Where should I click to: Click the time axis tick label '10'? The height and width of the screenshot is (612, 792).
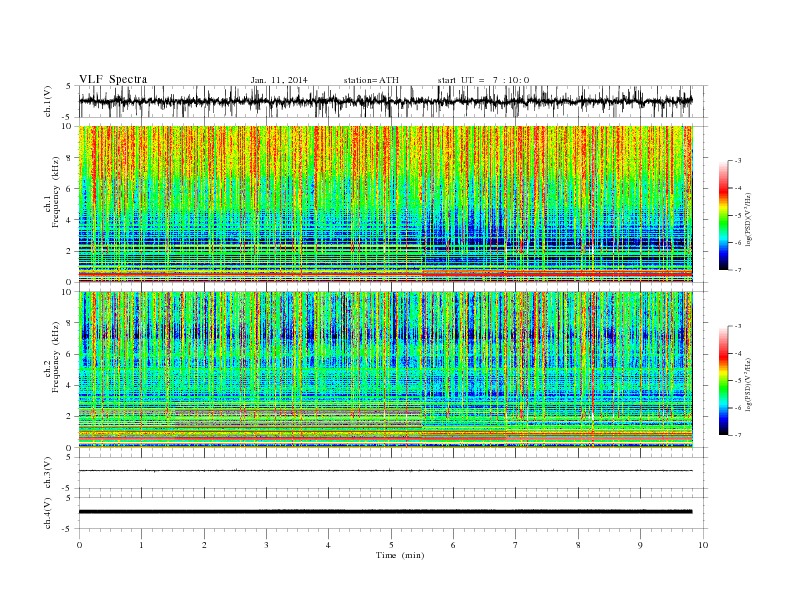[x=703, y=545]
